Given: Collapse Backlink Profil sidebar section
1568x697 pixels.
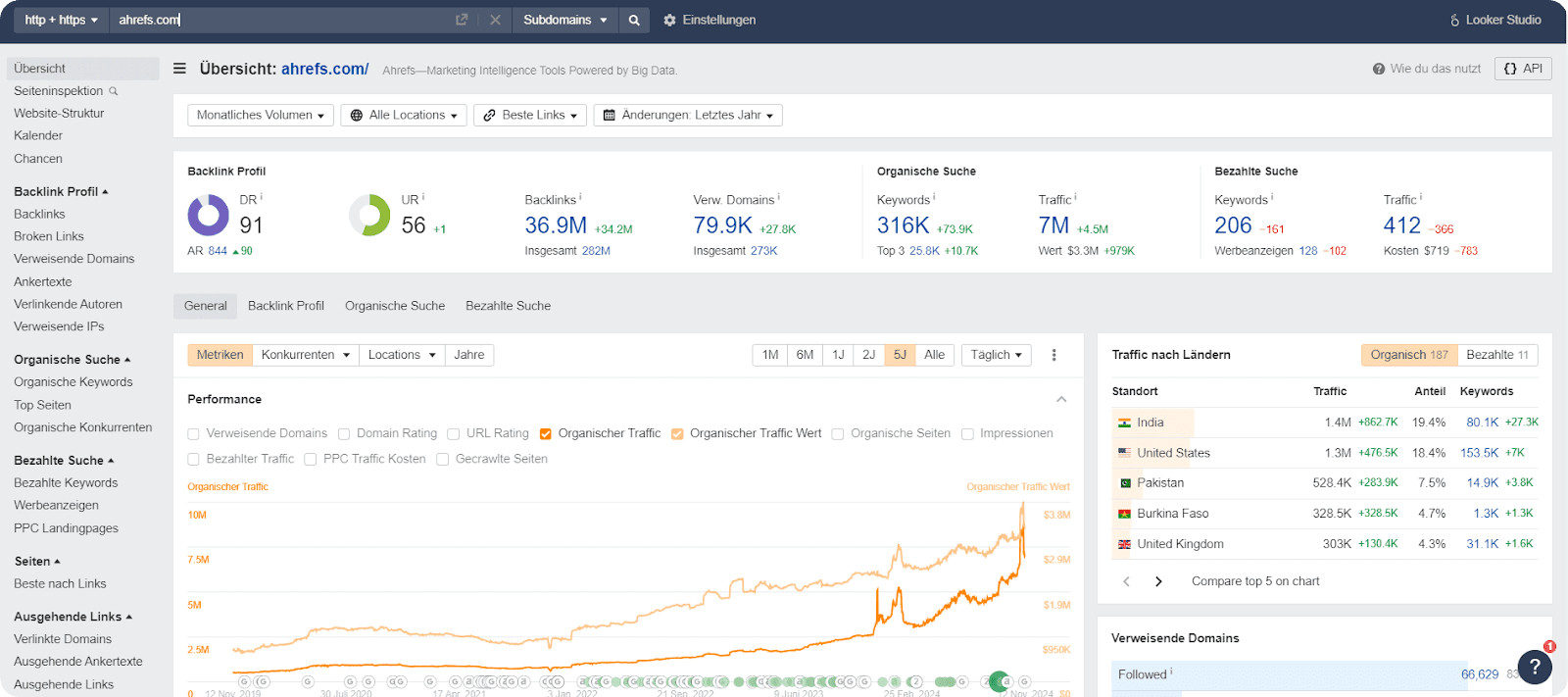Looking at the screenshot, I should [61, 192].
